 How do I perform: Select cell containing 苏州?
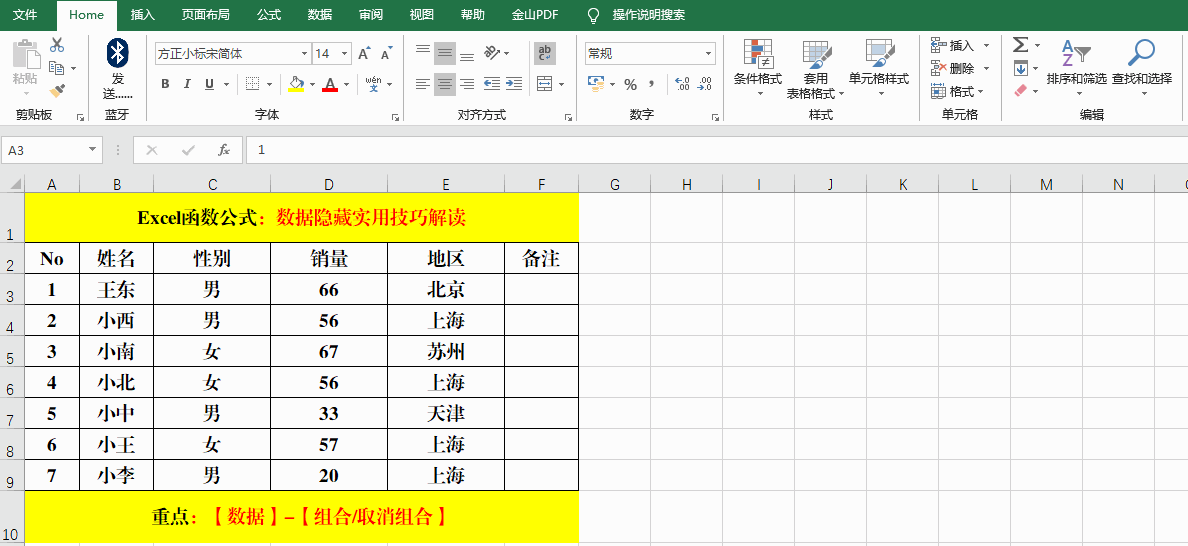[446, 351]
